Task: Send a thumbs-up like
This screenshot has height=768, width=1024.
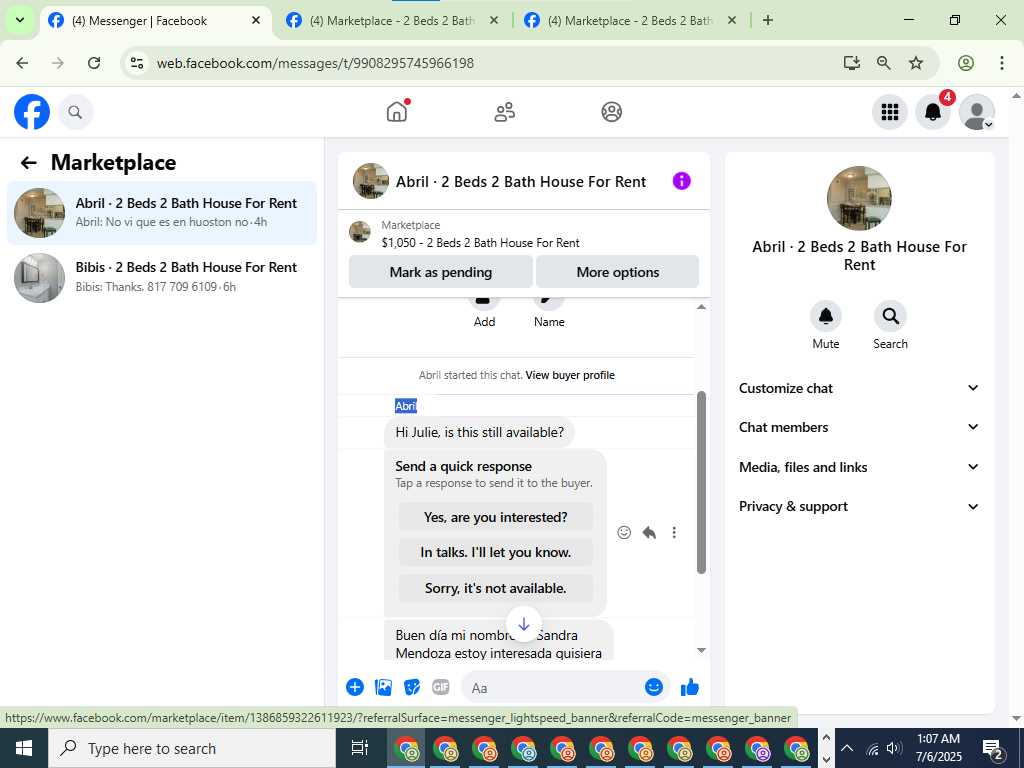Action: [690, 687]
